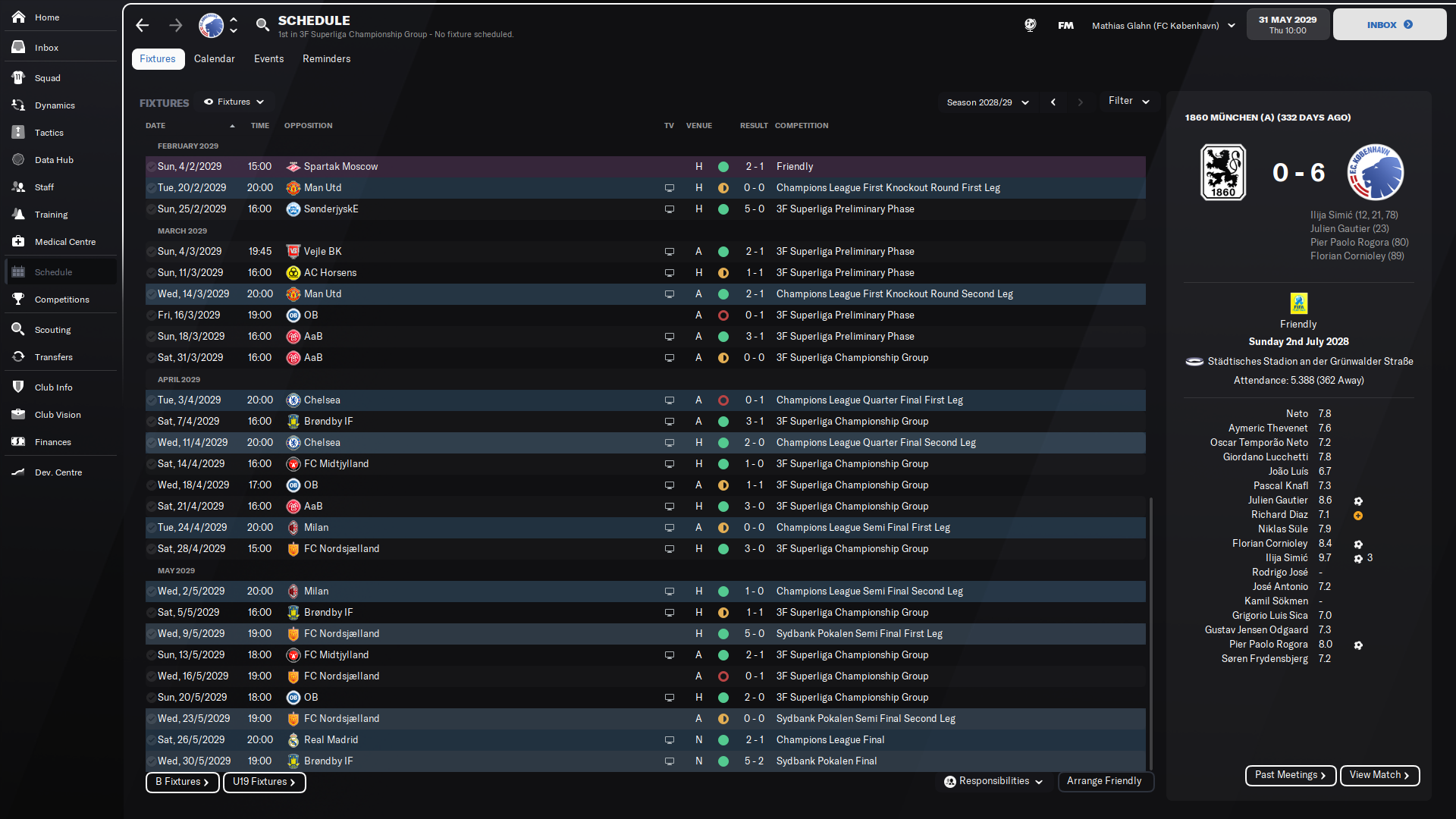Open the Fixtures view dropdown
The image size is (1456, 819).
point(234,102)
